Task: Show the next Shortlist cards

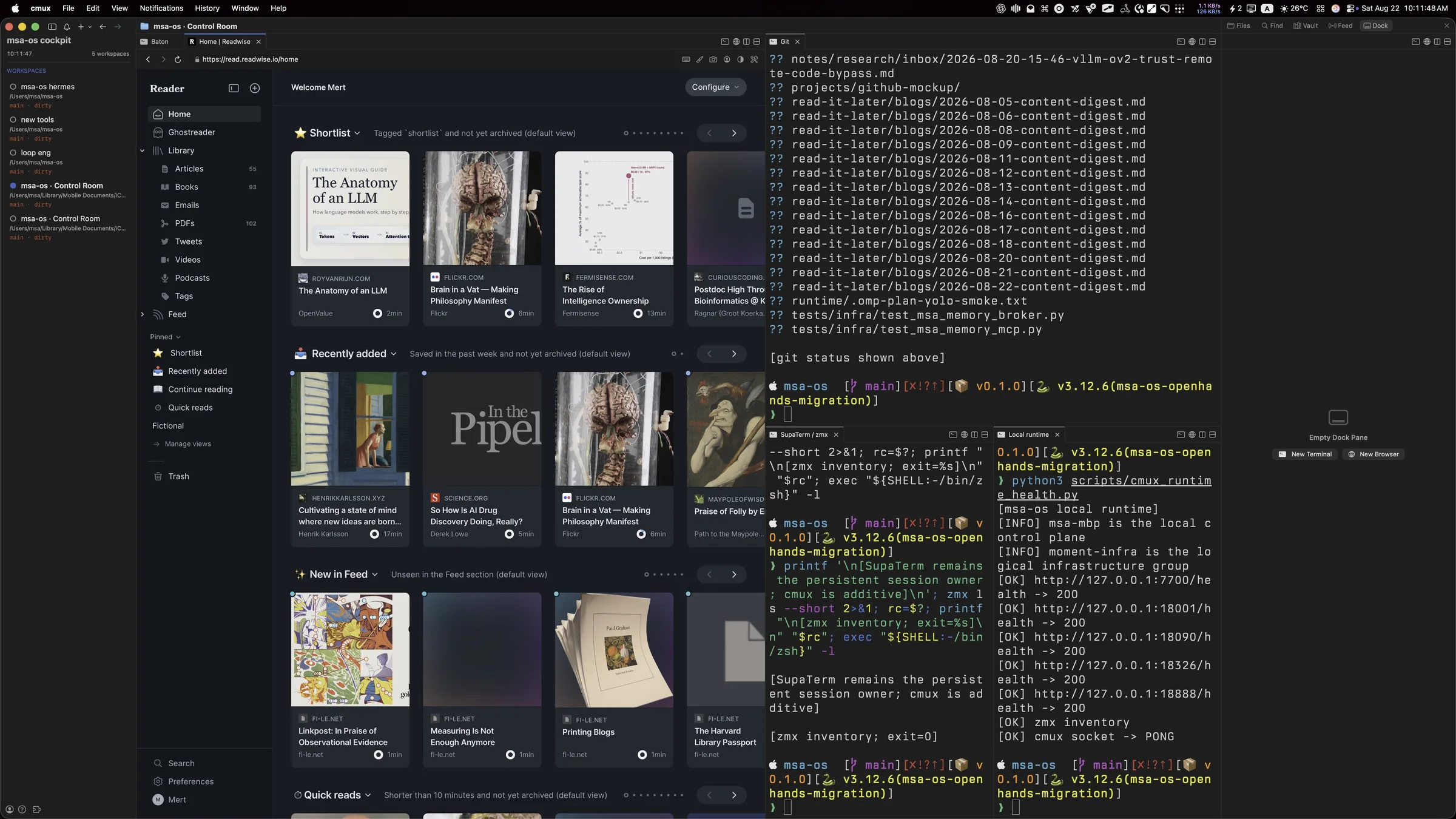Action: (x=733, y=133)
